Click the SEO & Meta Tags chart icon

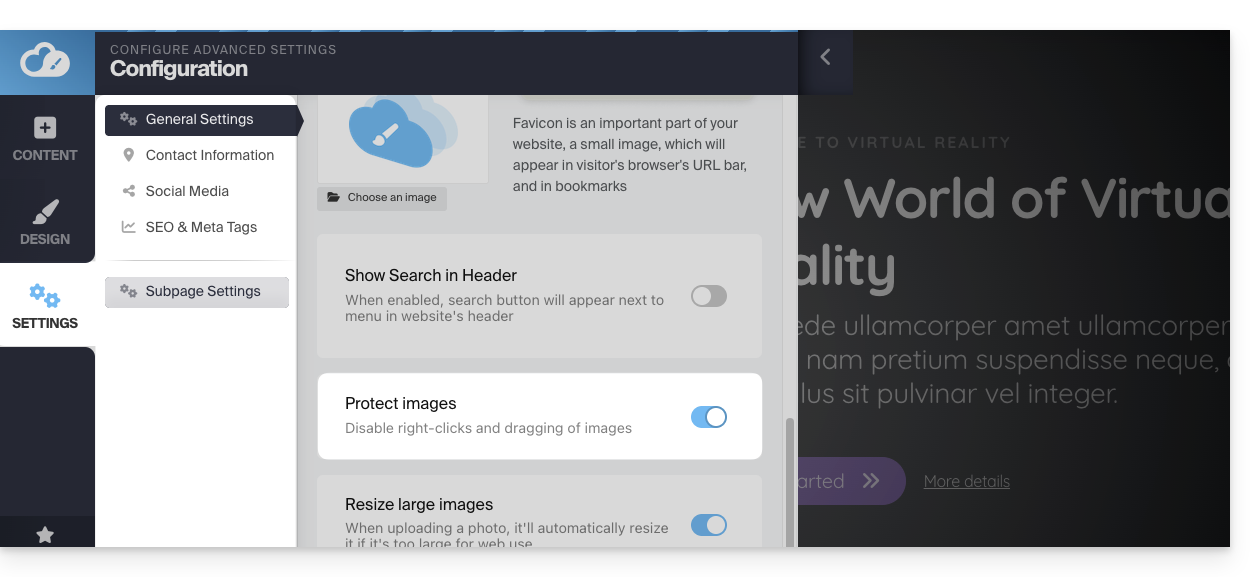click(x=128, y=227)
